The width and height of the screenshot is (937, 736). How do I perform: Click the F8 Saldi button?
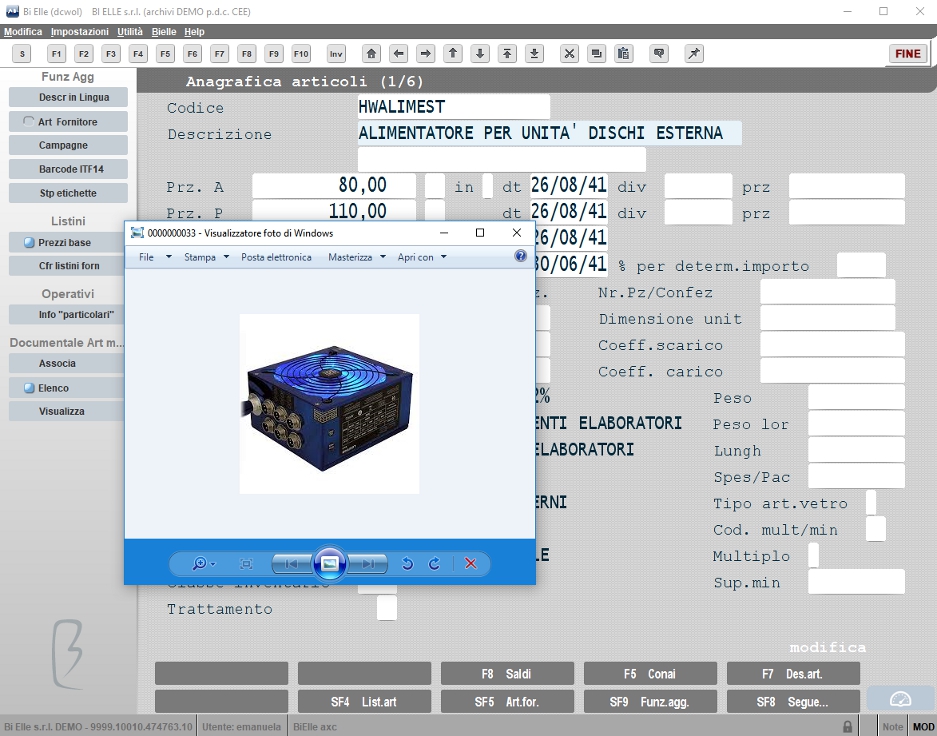pos(507,673)
